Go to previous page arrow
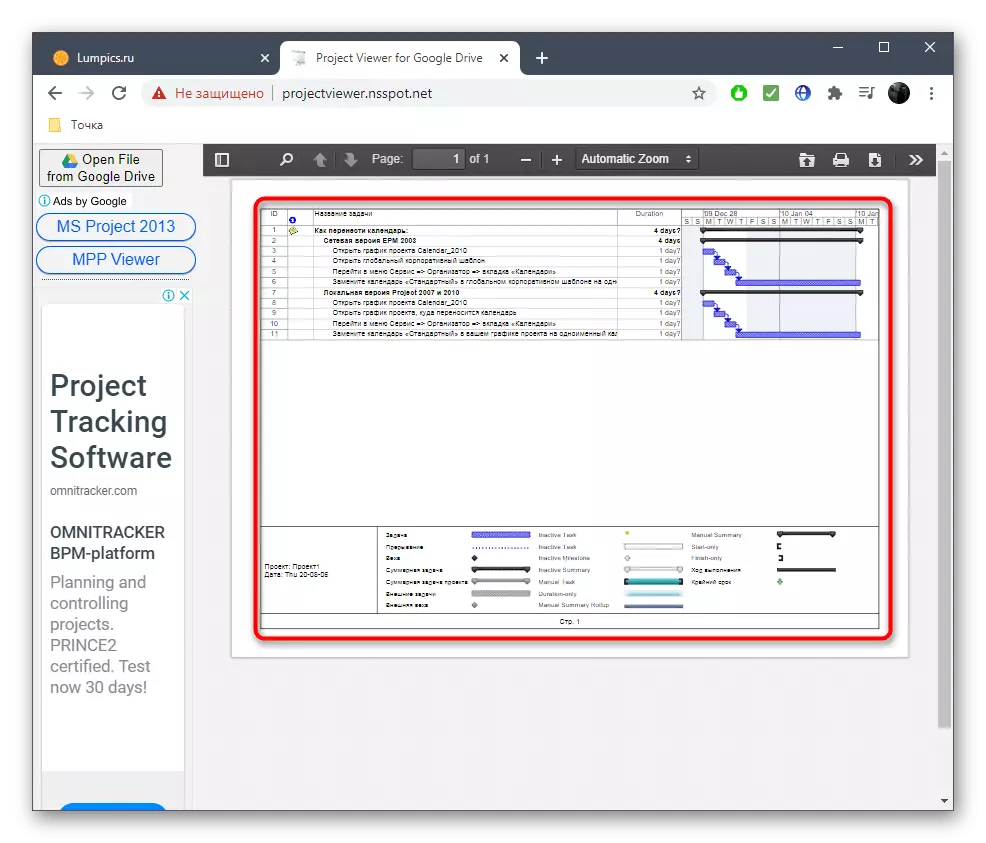The image size is (986, 843). [320, 159]
